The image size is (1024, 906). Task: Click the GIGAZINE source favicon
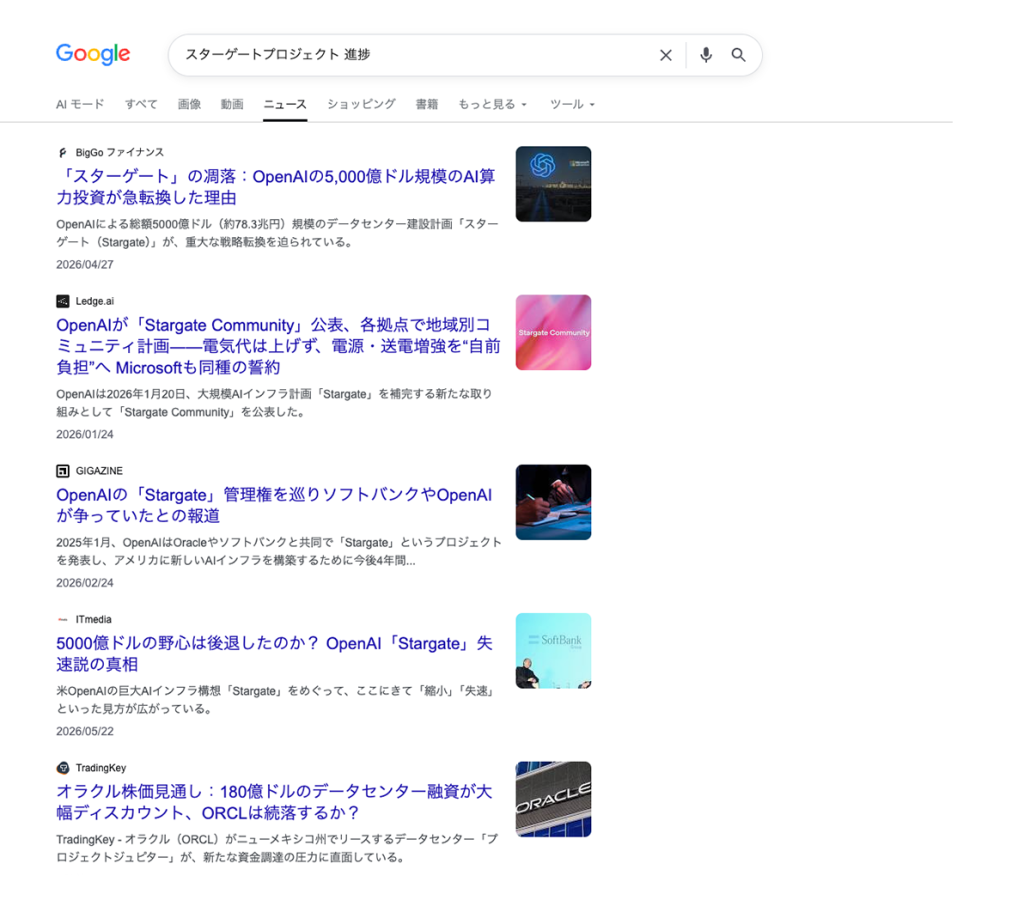coord(63,471)
